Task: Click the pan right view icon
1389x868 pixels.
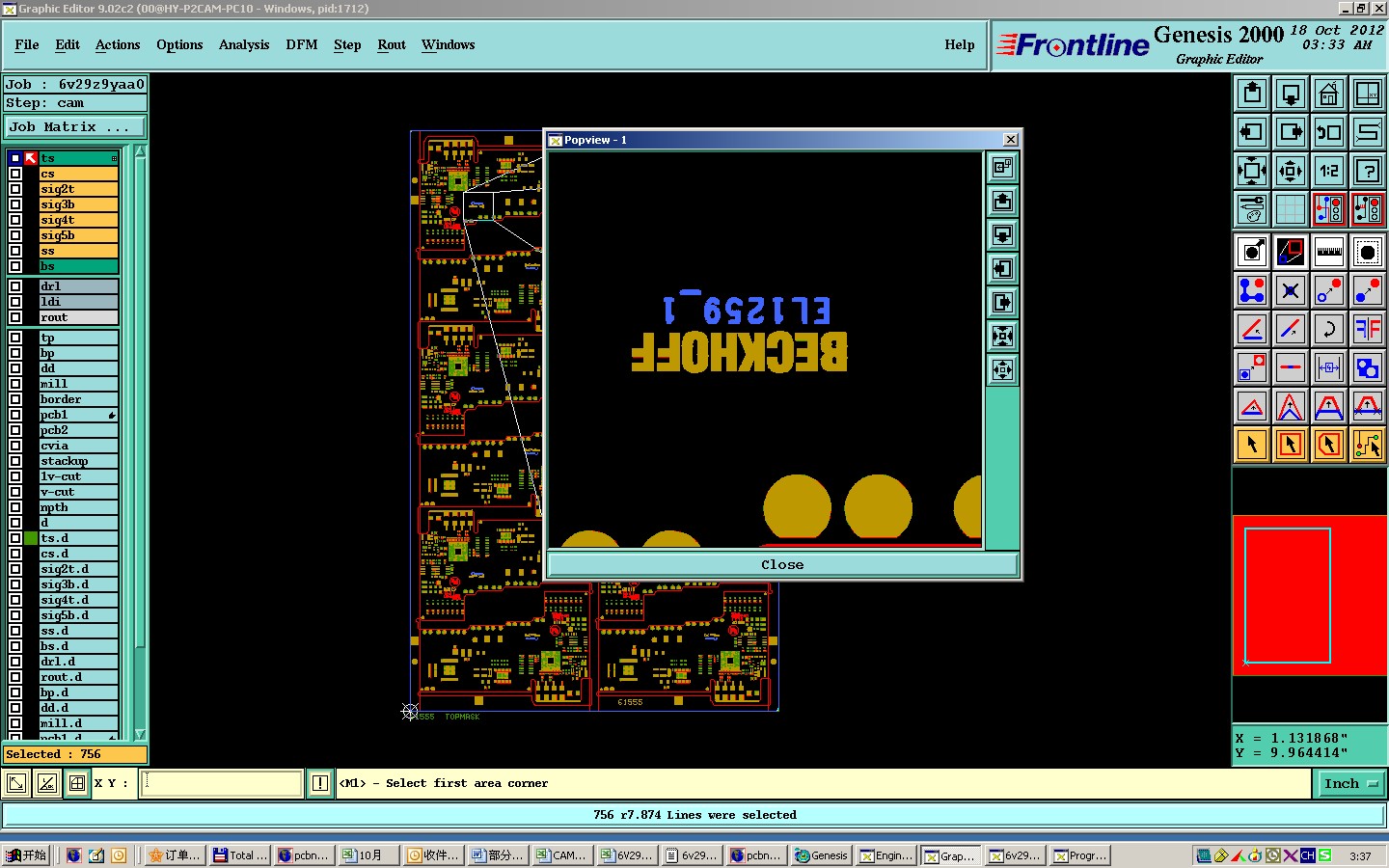Action: 1291,132
